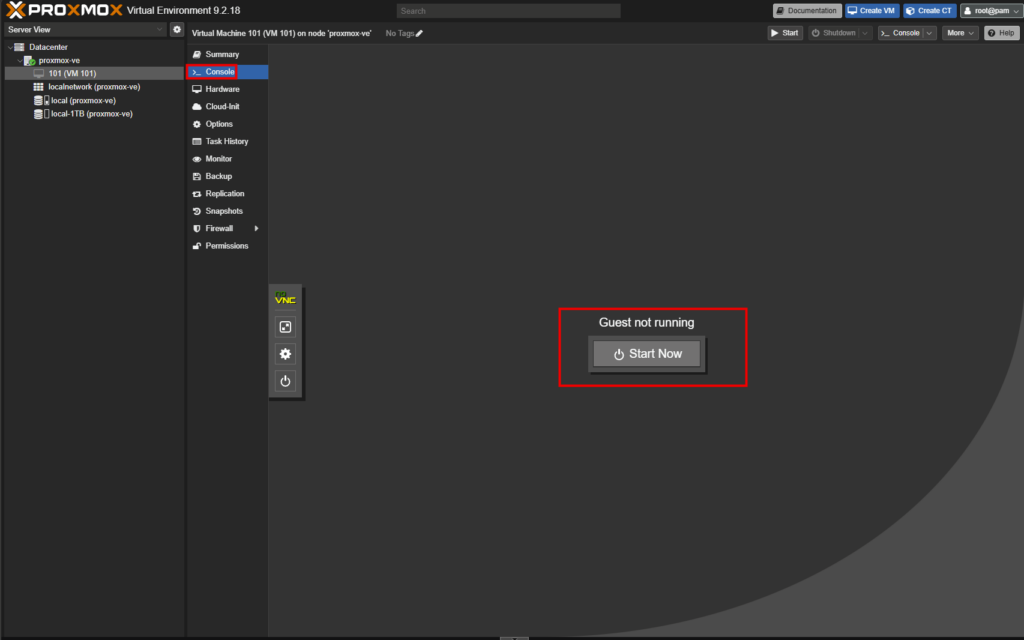The image size is (1024, 640).
Task: Open the Monitor tab
Action: click(x=227, y=159)
